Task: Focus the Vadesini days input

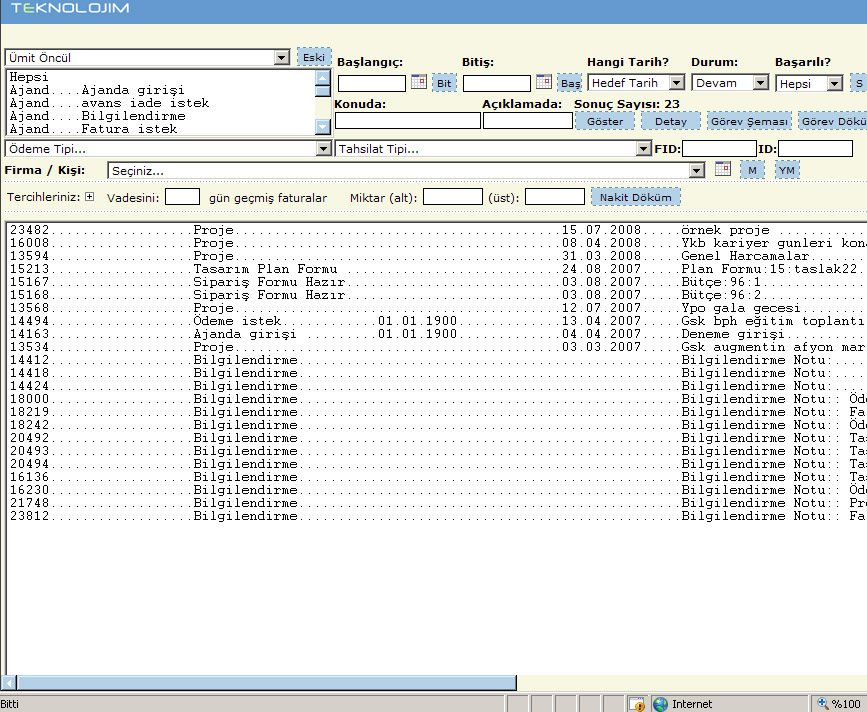Action: pyautogui.click(x=182, y=197)
